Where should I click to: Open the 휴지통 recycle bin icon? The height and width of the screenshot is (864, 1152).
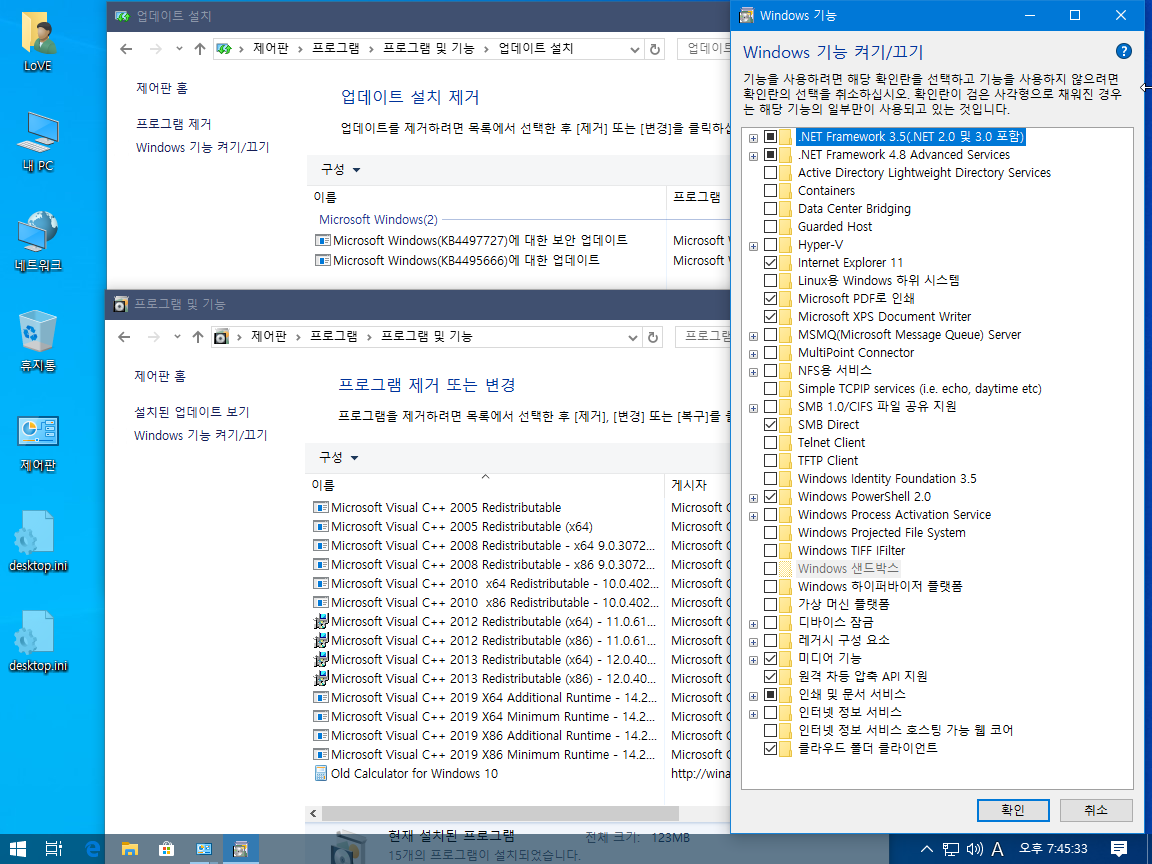pyautogui.click(x=37, y=341)
